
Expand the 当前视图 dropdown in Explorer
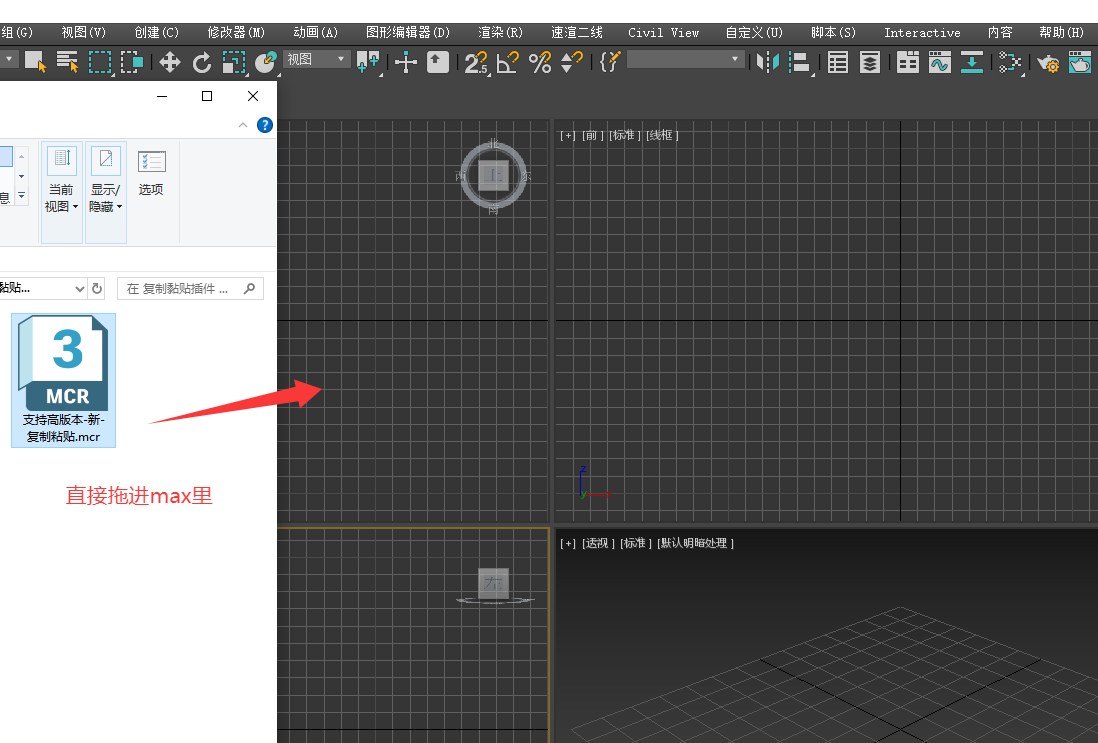point(61,198)
